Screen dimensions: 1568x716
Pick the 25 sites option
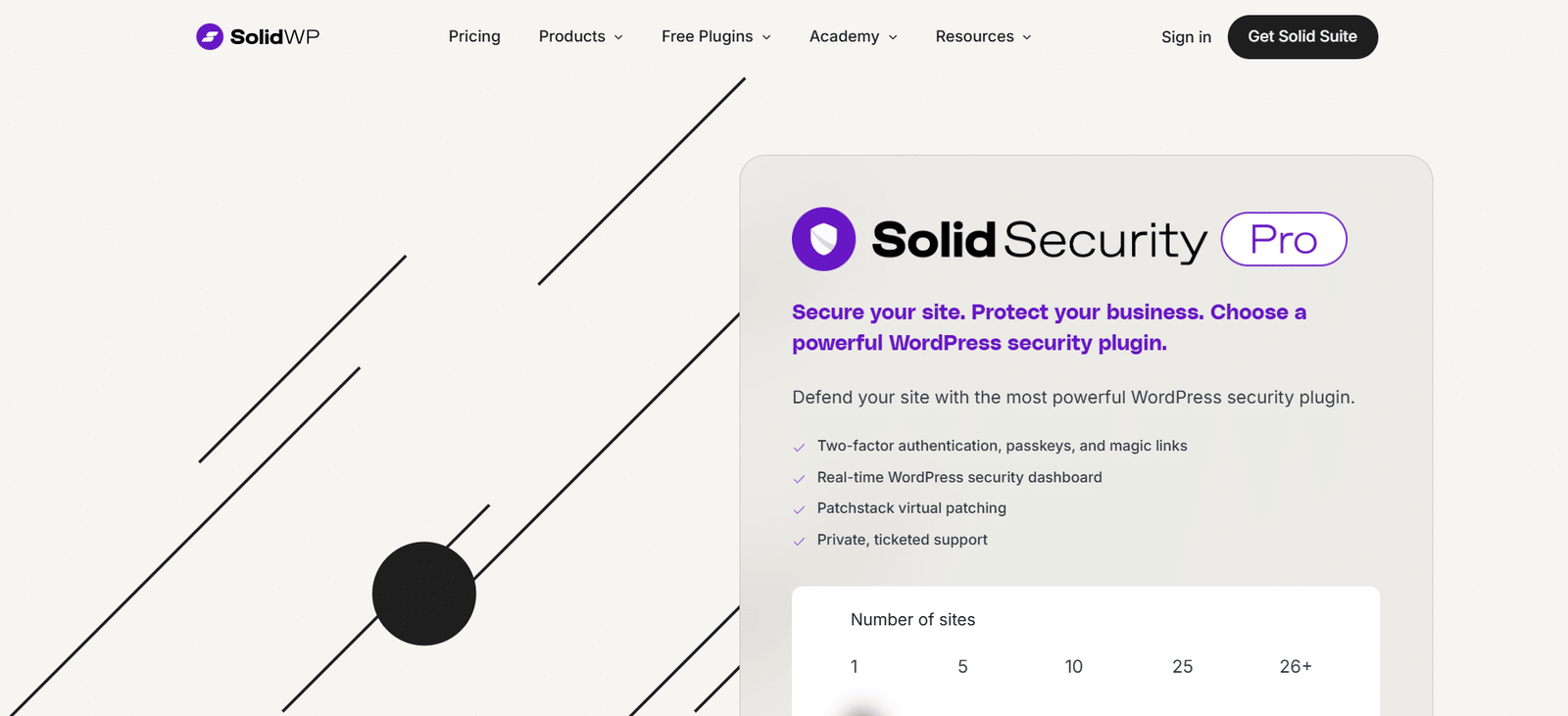[x=1182, y=667]
